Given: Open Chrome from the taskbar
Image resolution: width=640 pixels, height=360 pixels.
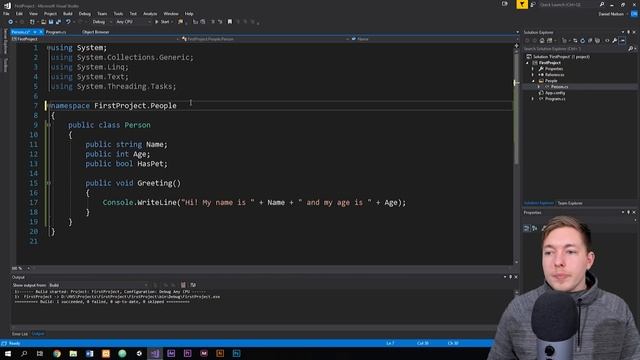Looking at the screenshot, I should click(57, 353).
